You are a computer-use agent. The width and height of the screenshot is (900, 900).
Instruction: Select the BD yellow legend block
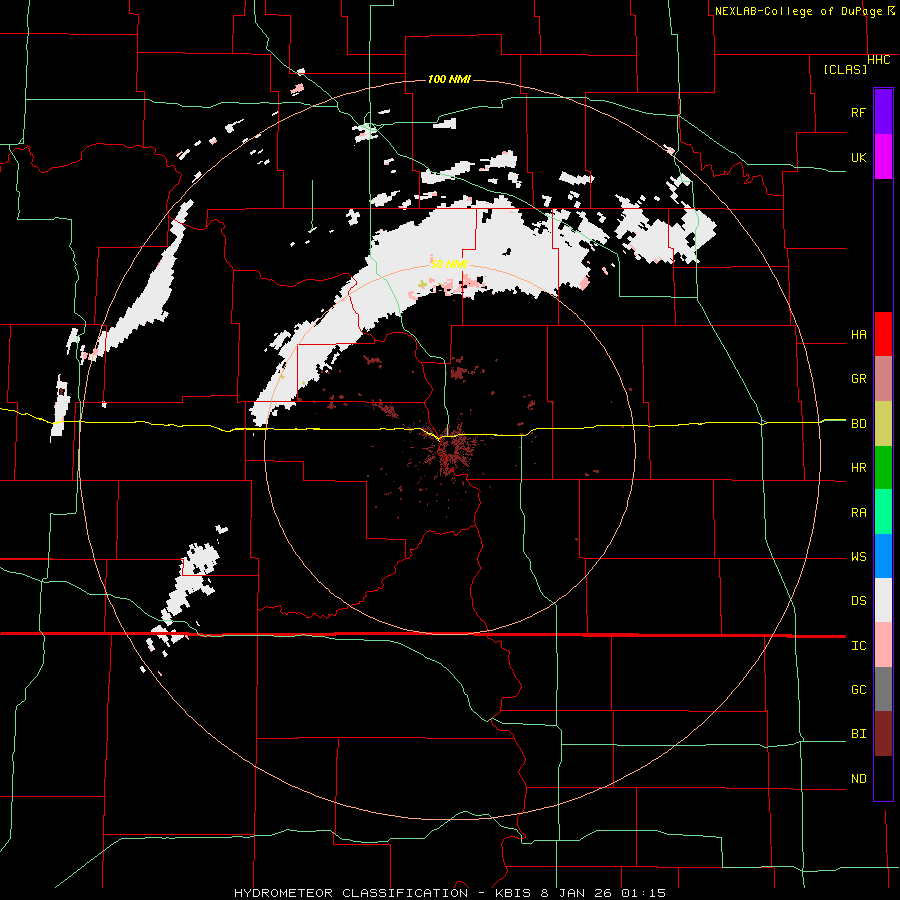[x=883, y=423]
